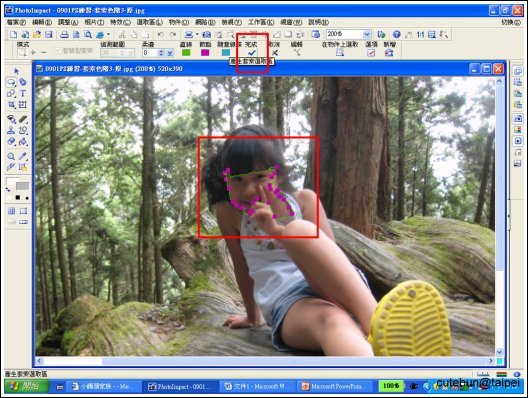Click the Windows Start button
This screenshot has width=528, height=398.
[x=27, y=386]
